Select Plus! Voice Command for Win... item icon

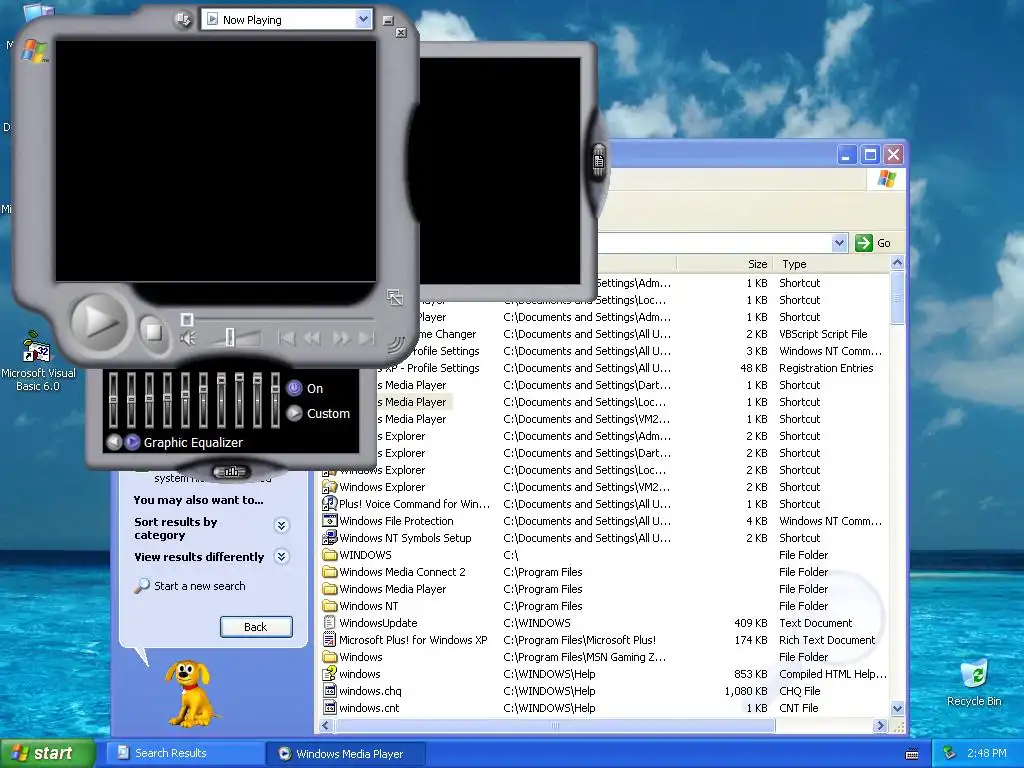coord(330,504)
